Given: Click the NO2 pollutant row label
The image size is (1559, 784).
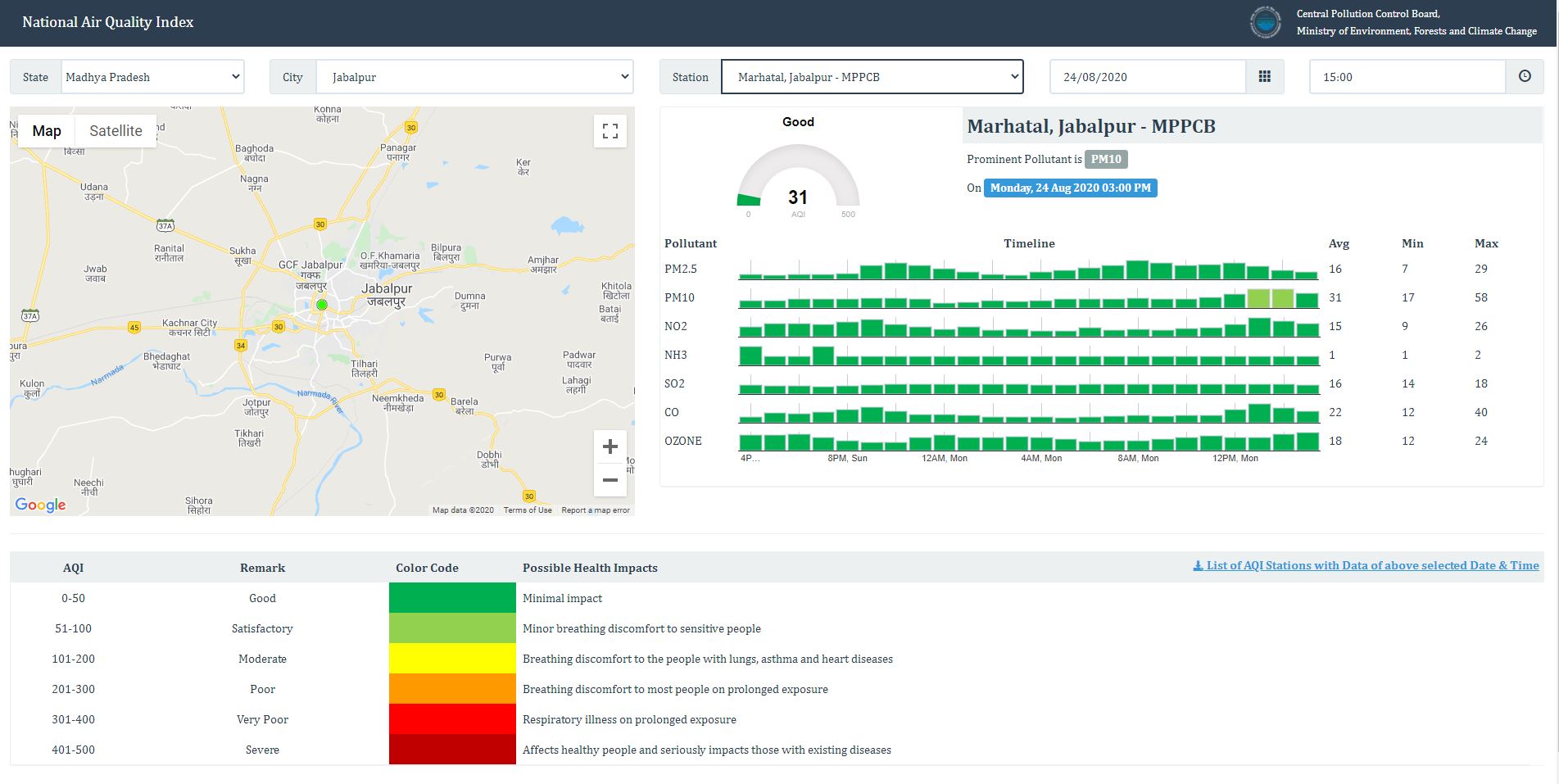Looking at the screenshot, I should pyautogui.click(x=676, y=326).
